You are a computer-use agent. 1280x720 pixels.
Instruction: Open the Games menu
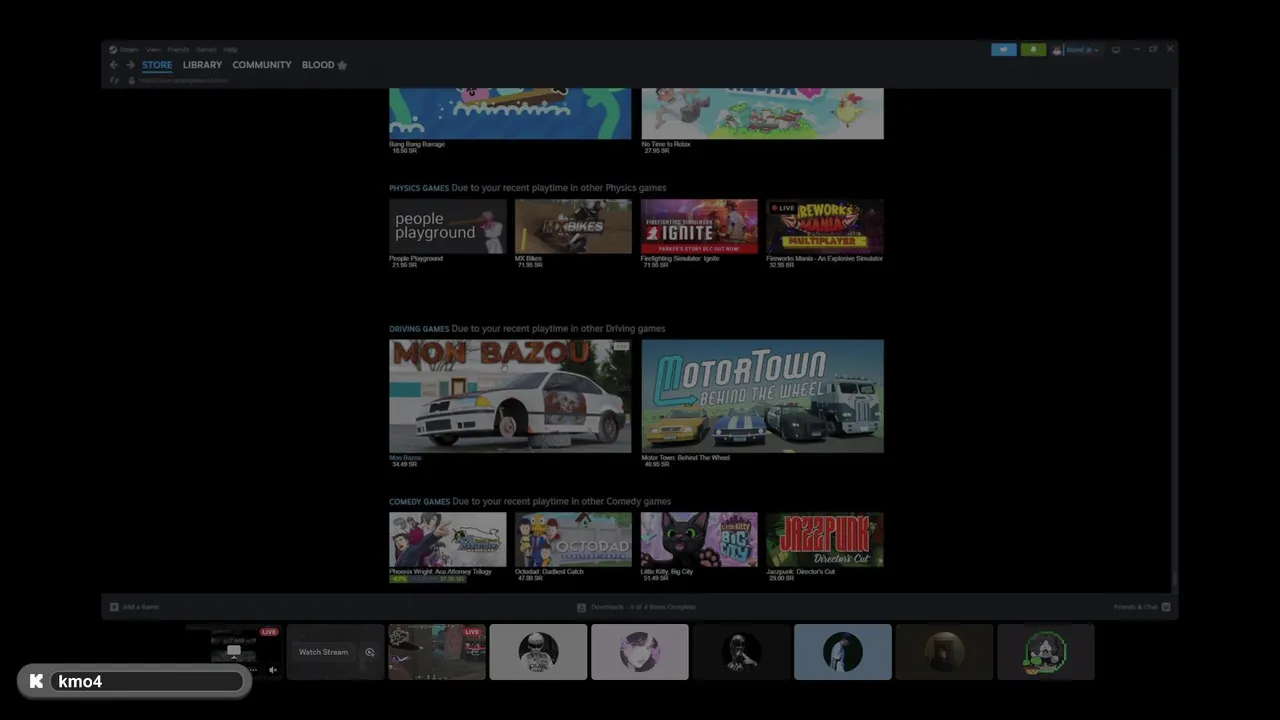(x=206, y=49)
